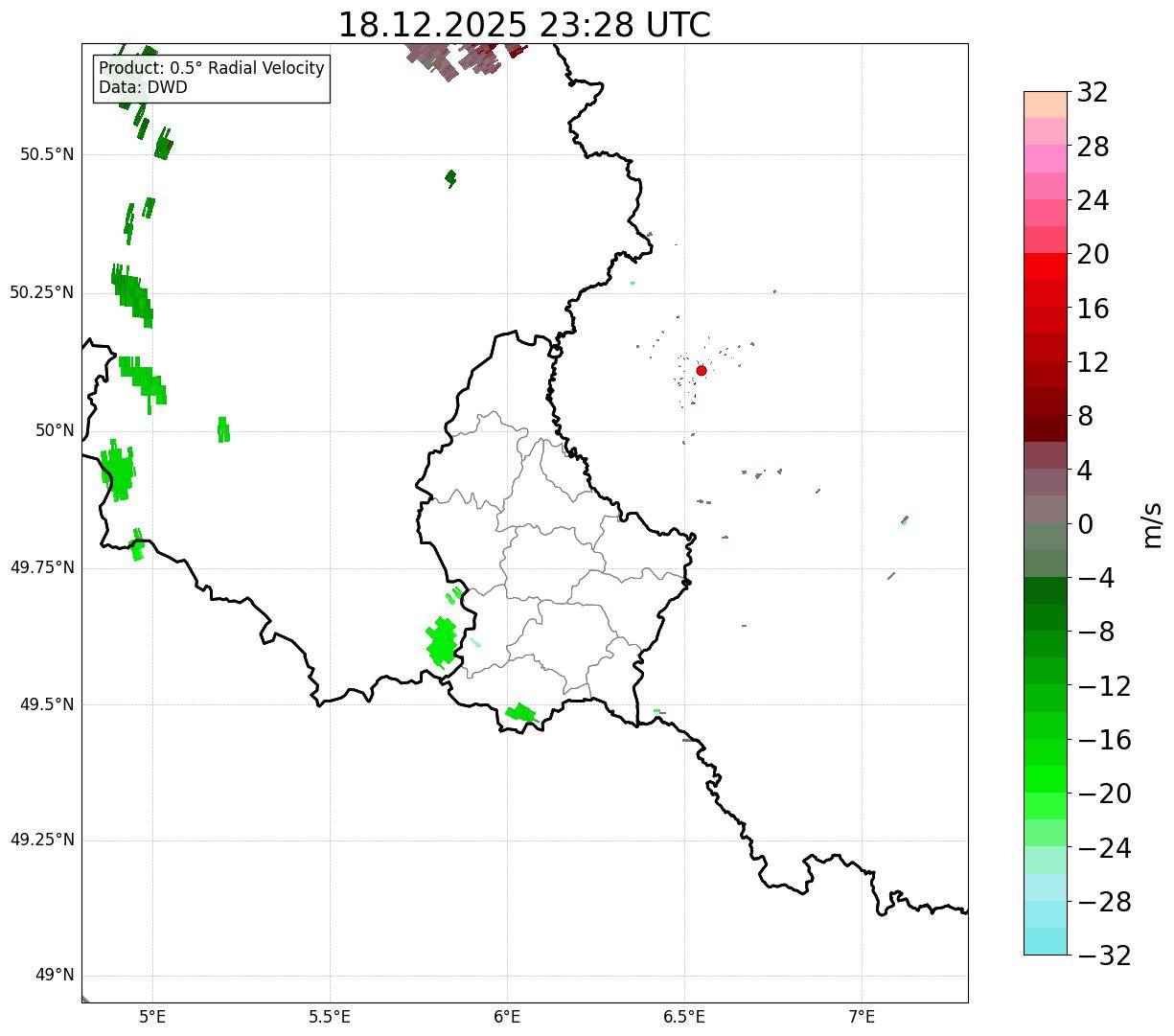Viewport: 1174px width, 1036px height.
Task: Click the m/s colorbar unit label
Action: tap(1151, 524)
